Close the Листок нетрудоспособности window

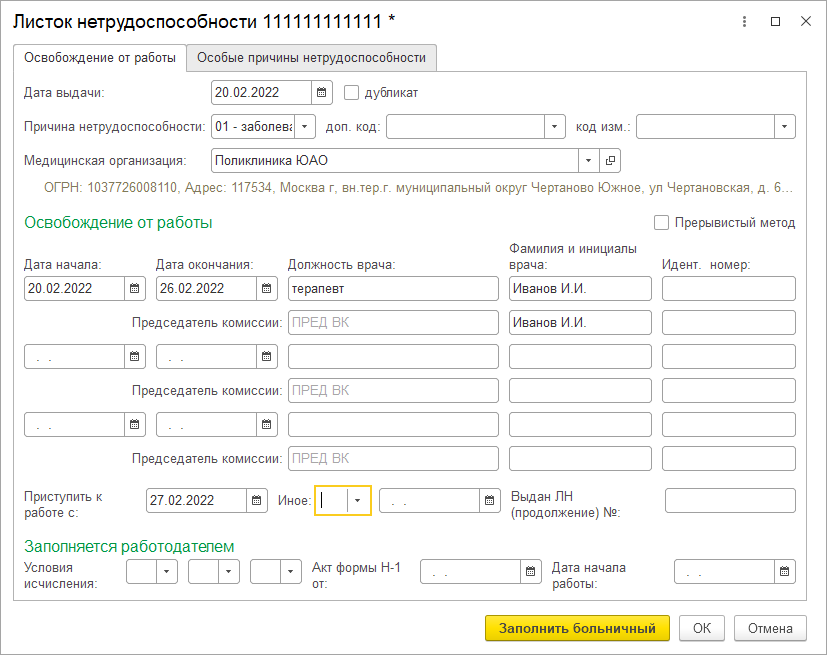click(806, 22)
